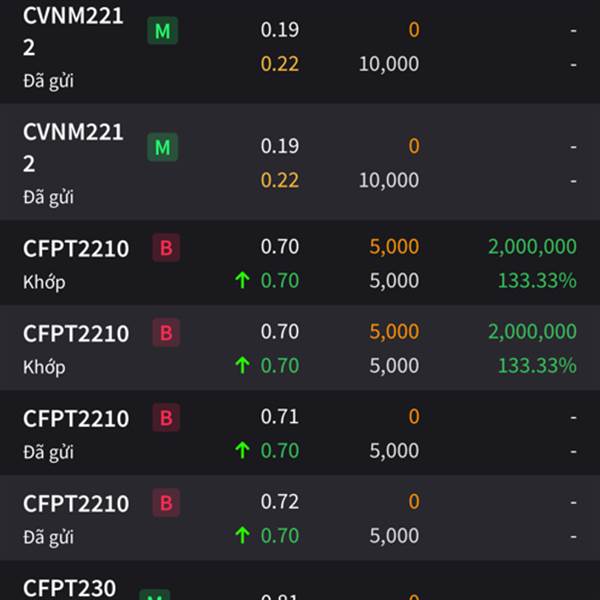Tap the 2,000,000 value on first matched order
The height and width of the screenshot is (600, 600).
pos(532,246)
